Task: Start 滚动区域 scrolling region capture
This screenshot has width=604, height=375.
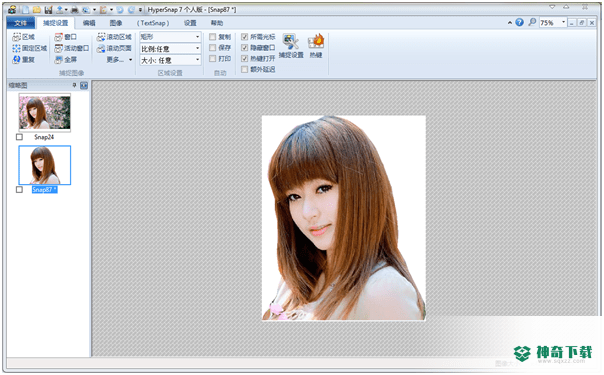Action: 114,37
